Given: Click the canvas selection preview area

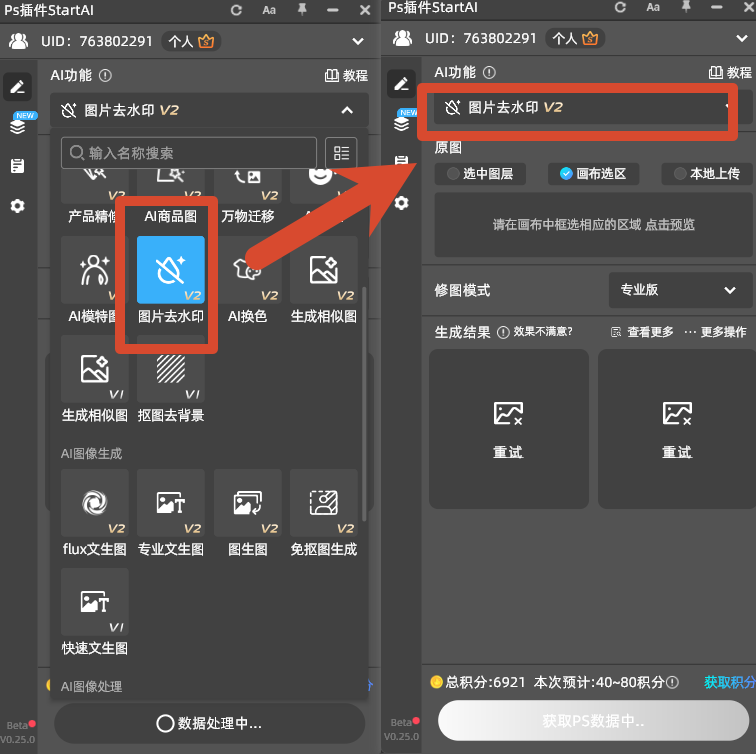Looking at the screenshot, I should pos(594,225).
